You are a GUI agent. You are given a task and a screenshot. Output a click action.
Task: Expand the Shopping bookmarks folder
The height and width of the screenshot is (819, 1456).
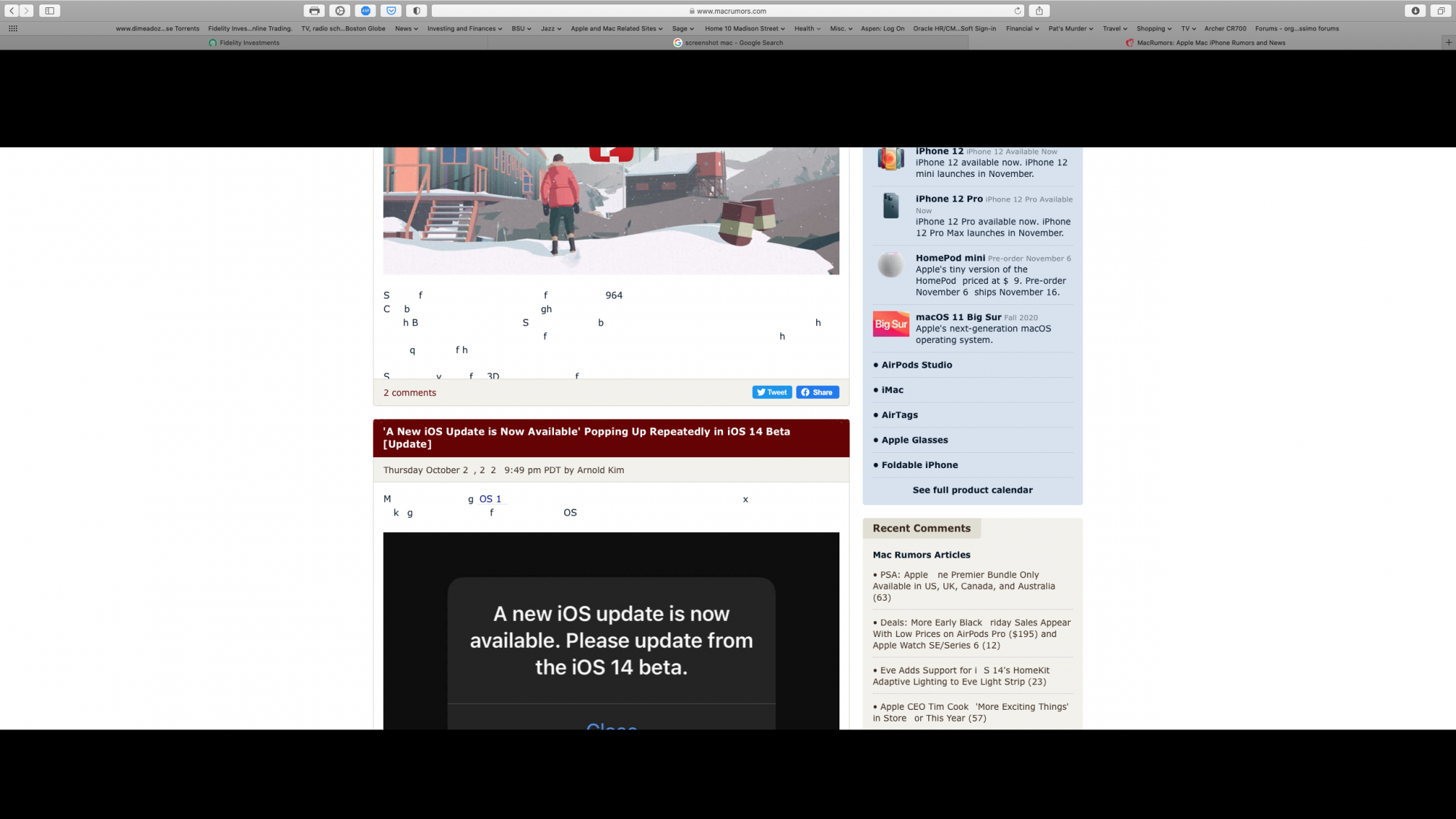point(1154,28)
